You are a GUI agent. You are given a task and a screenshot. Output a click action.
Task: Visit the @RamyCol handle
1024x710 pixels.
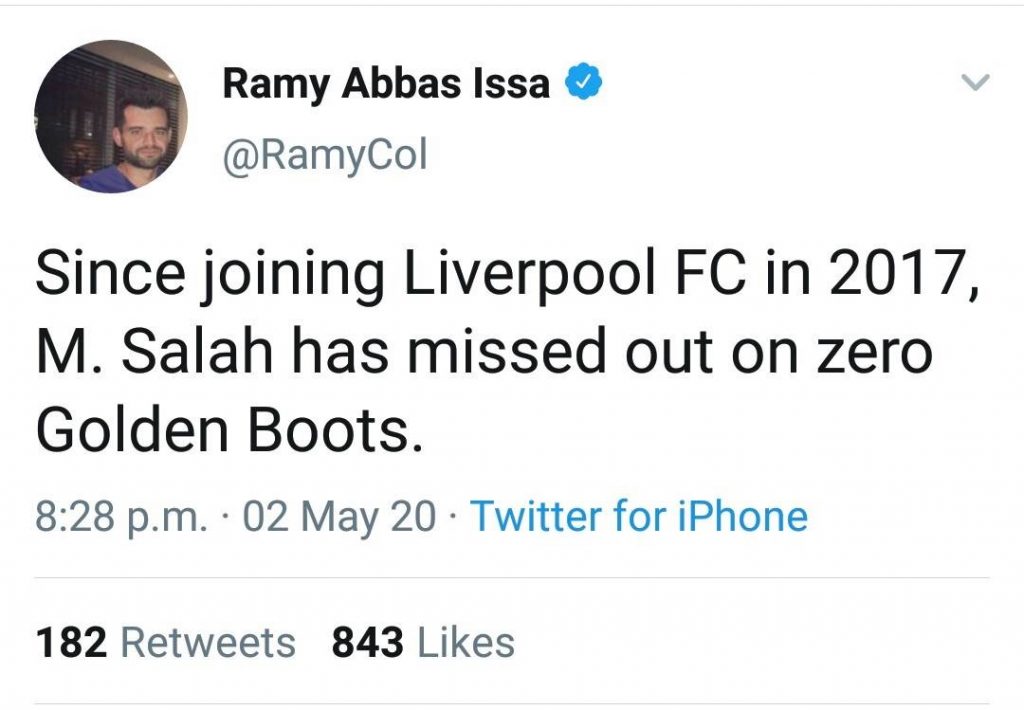[x=325, y=155]
